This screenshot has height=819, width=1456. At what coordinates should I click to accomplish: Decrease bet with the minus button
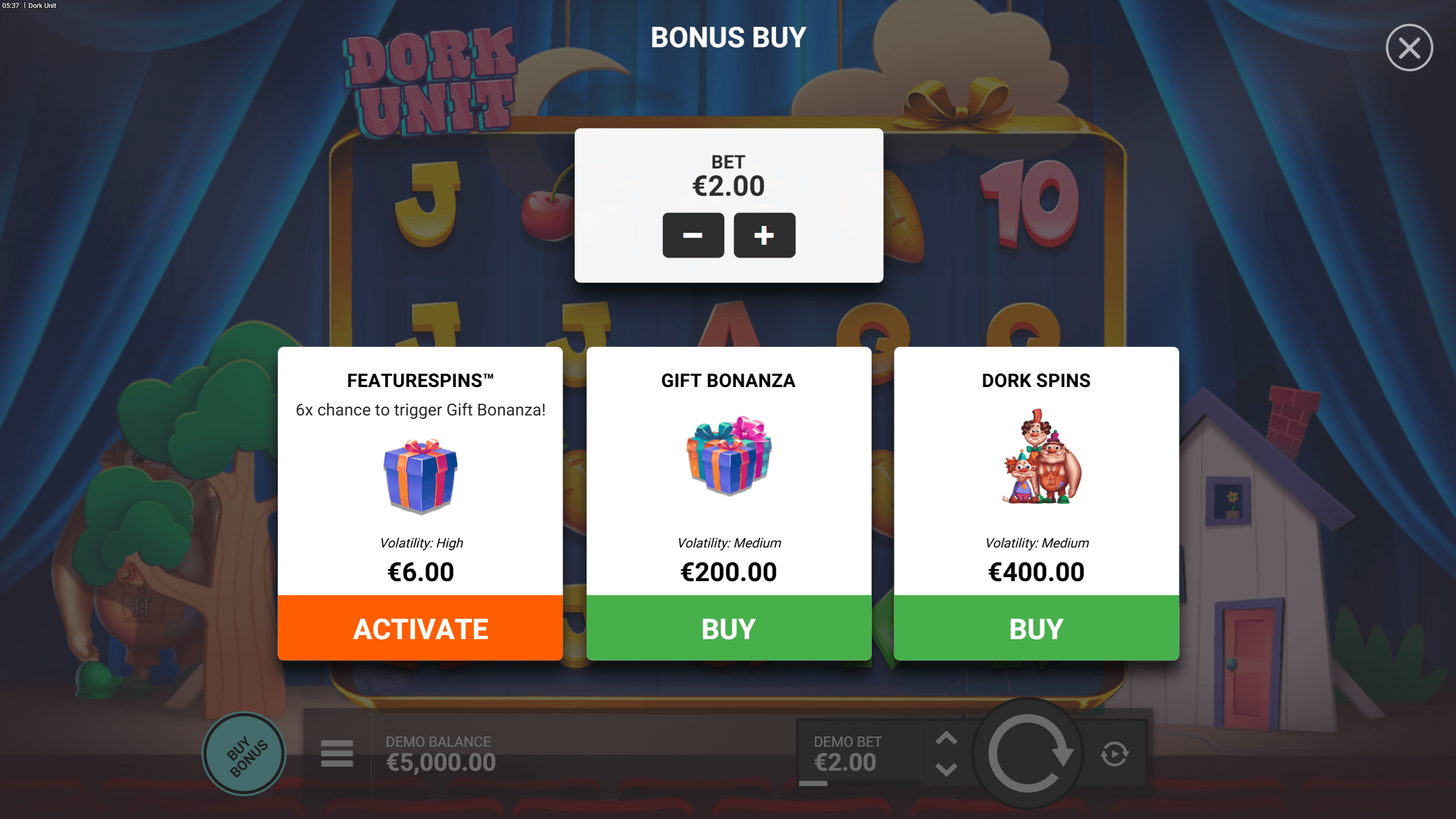pyautogui.click(x=693, y=235)
